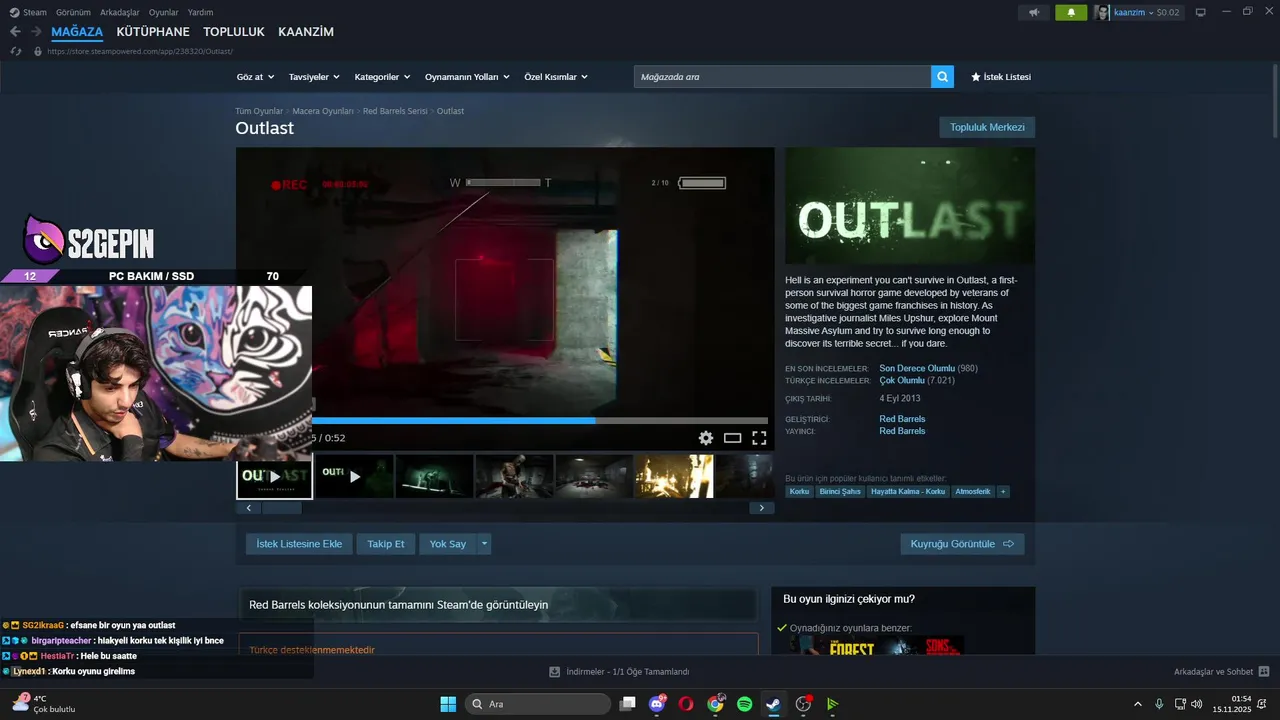Open the Yardım menu

click(x=201, y=12)
